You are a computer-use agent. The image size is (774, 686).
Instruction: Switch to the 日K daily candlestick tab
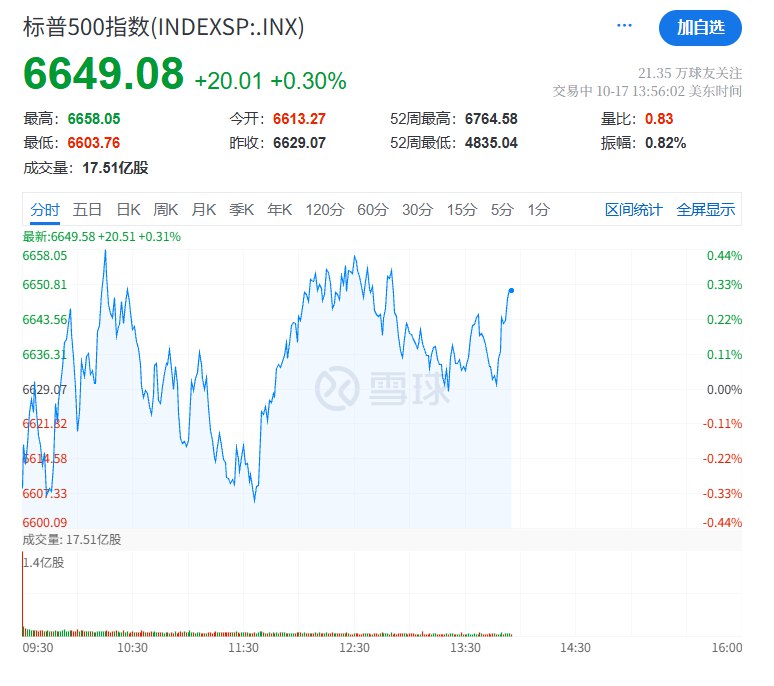(128, 209)
